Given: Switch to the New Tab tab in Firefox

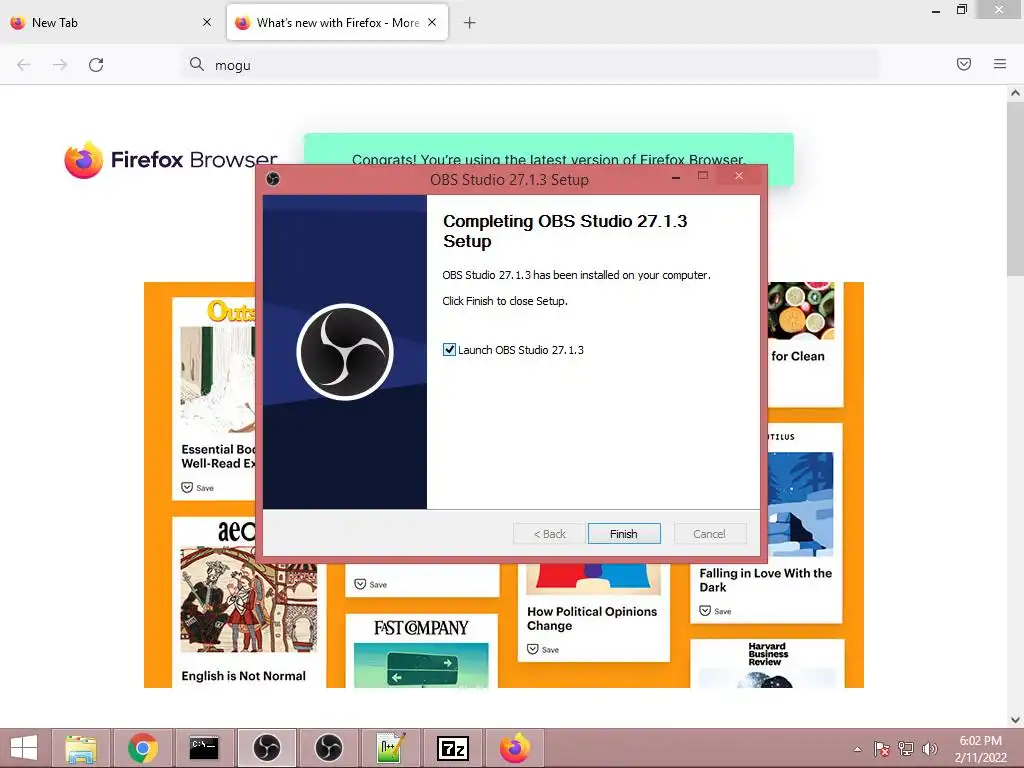Looking at the screenshot, I should point(111,23).
